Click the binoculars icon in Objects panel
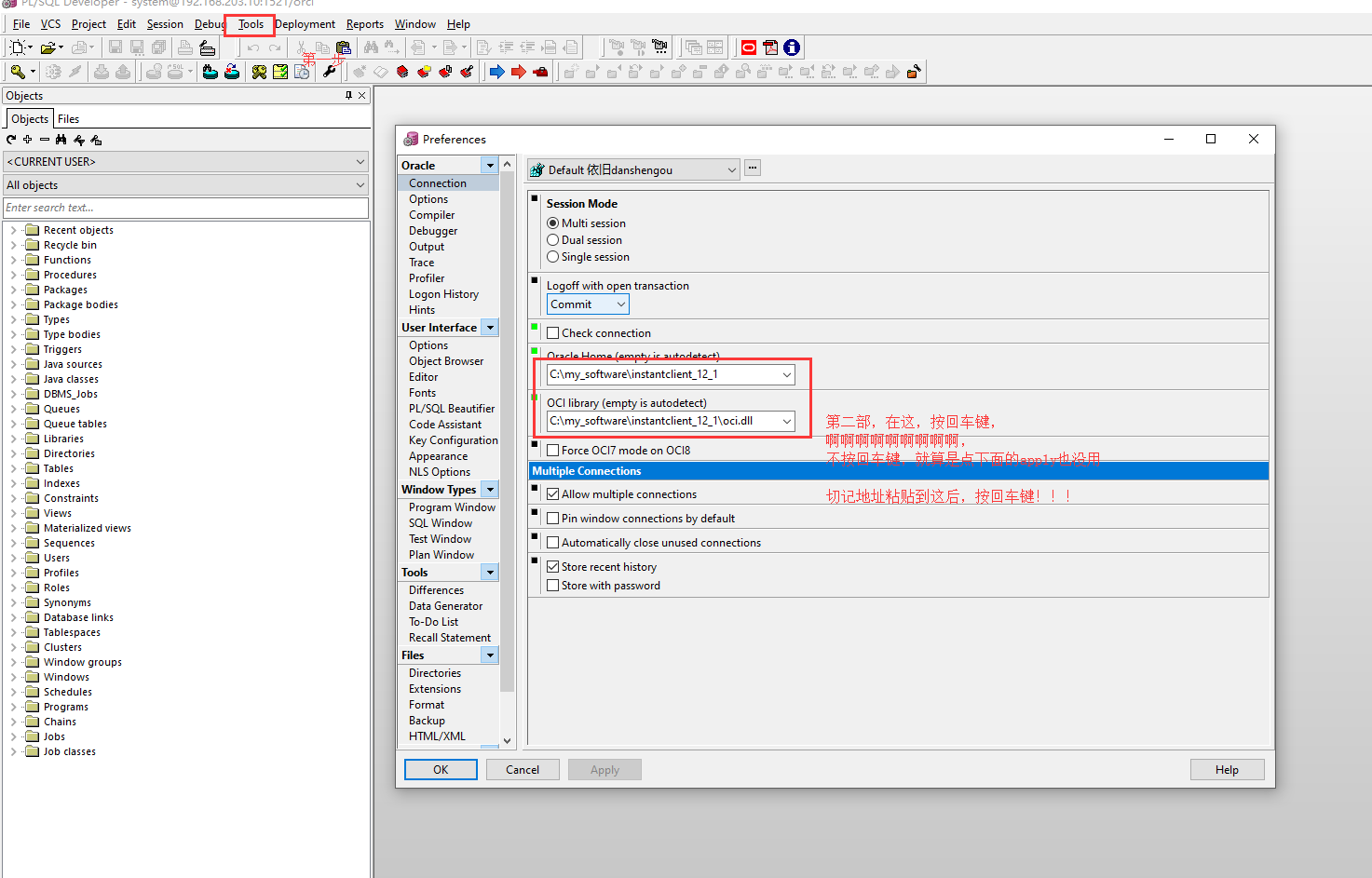Image resolution: width=1372 pixels, height=878 pixels. coord(61,140)
